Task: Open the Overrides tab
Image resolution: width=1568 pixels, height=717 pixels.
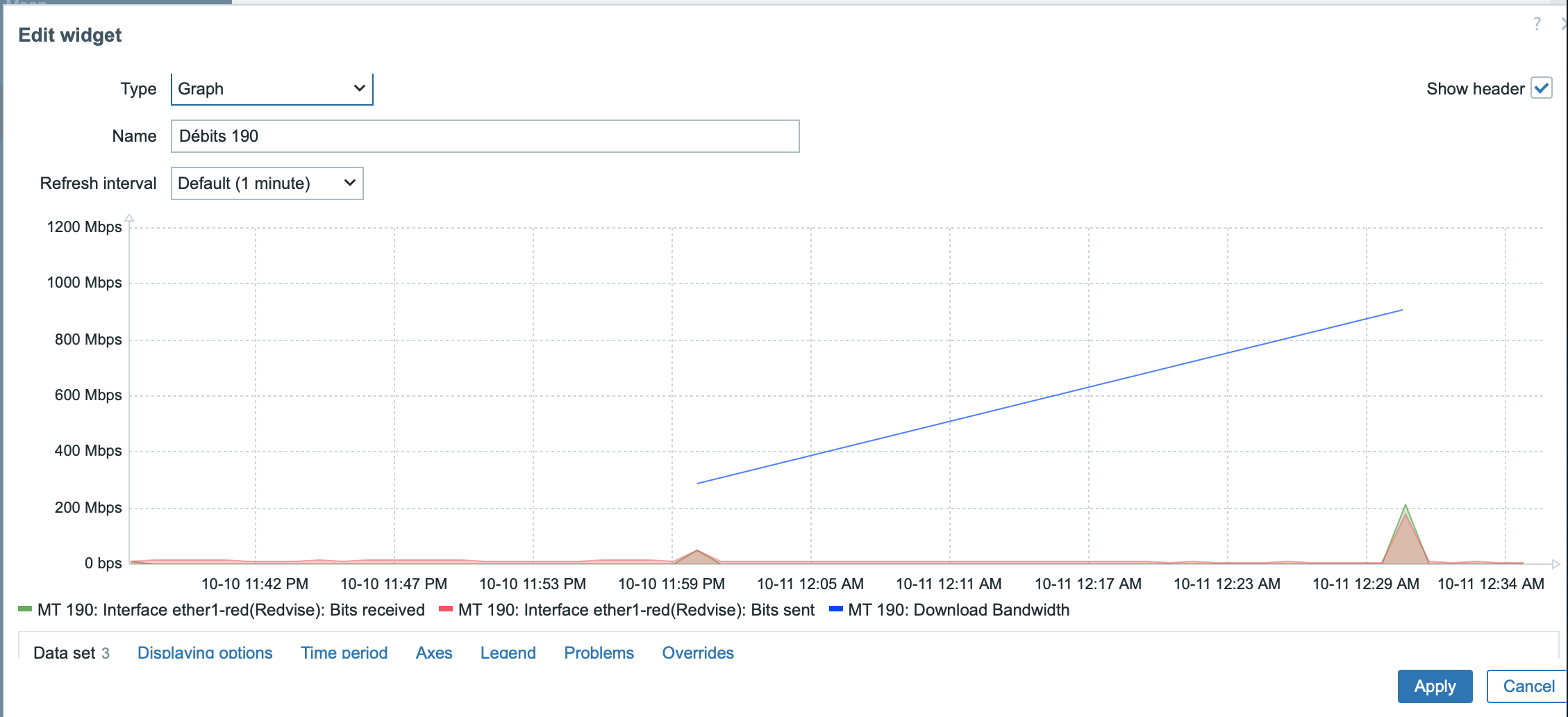Action: pos(698,652)
